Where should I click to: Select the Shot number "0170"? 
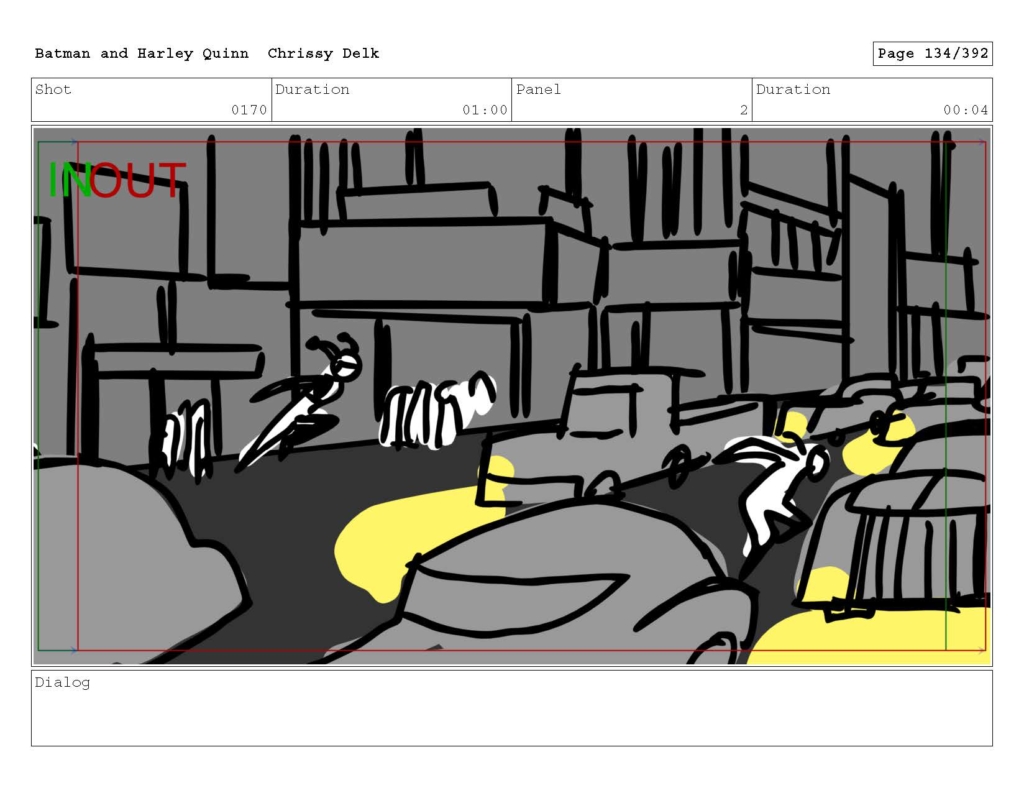pyautogui.click(x=249, y=110)
